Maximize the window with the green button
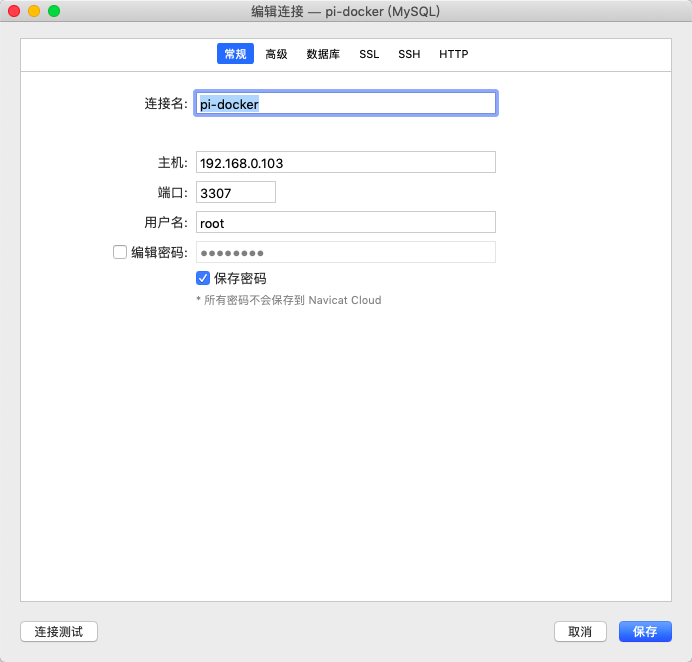Screen dimensions: 692x662 pos(54,11)
